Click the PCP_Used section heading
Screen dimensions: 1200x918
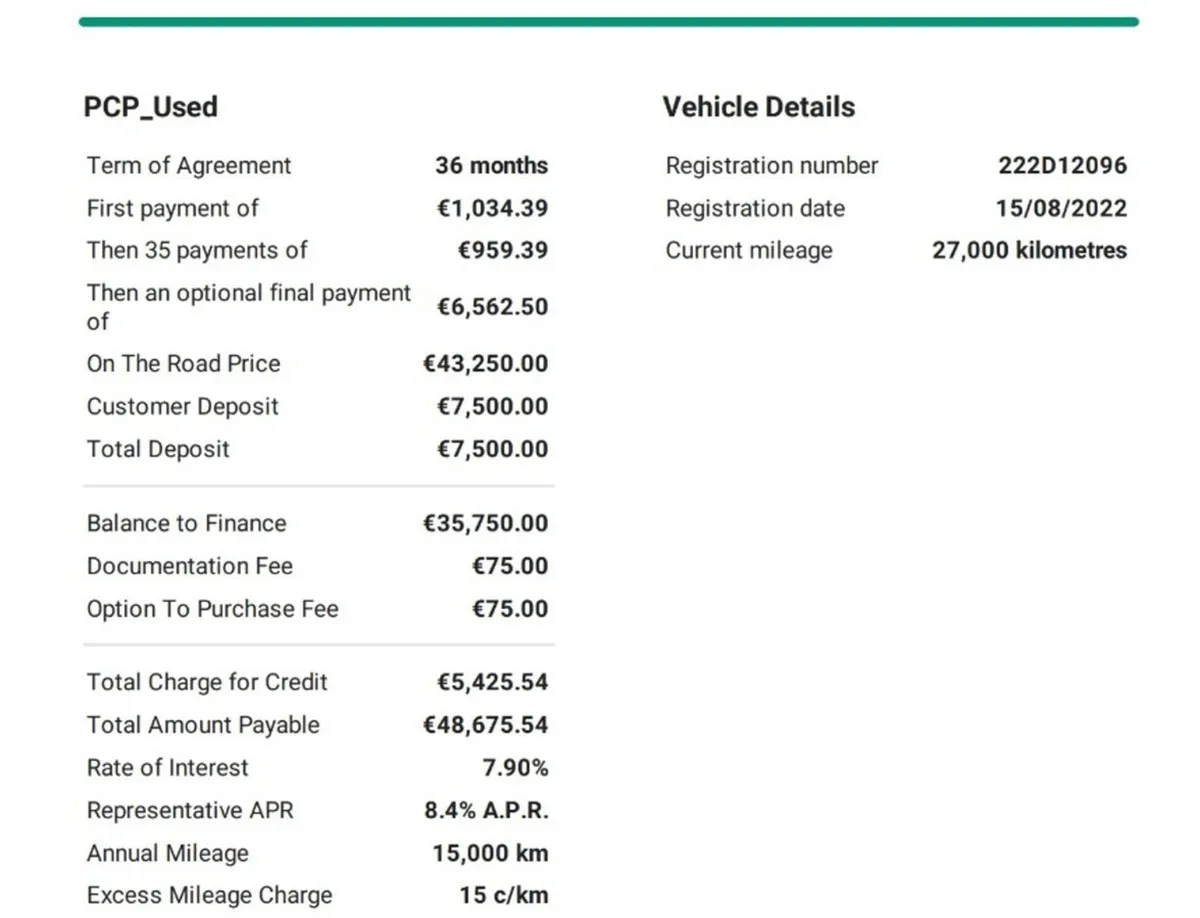(x=151, y=107)
